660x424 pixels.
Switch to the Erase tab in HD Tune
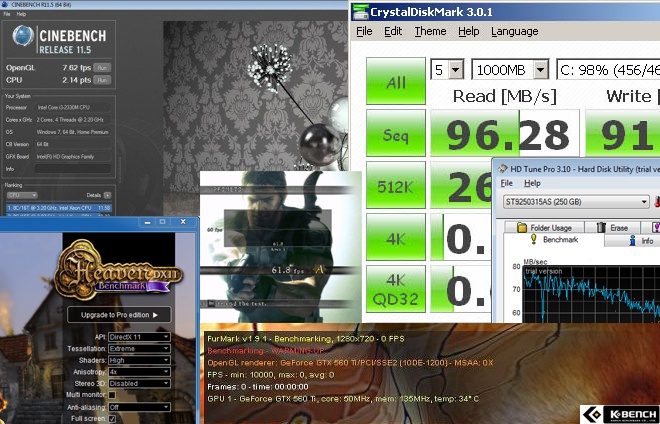612,228
